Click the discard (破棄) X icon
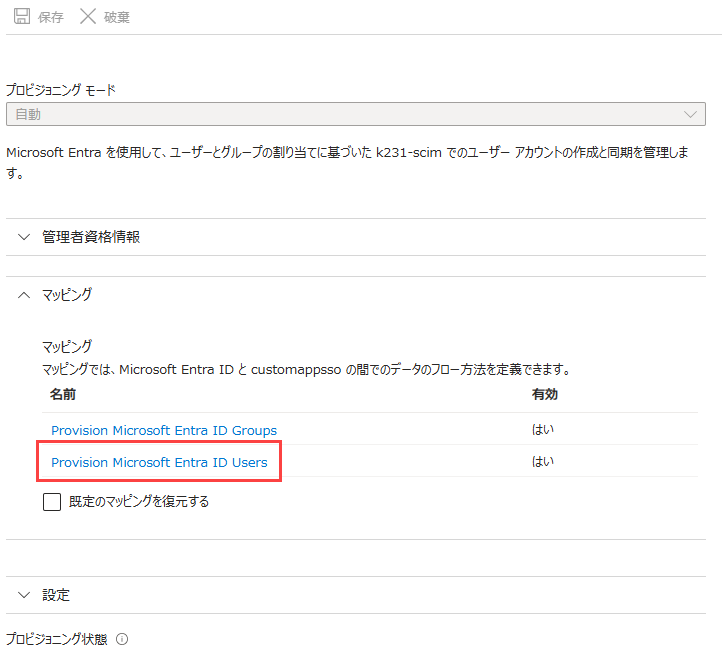Screen dimensions: 722x648 click(x=87, y=16)
